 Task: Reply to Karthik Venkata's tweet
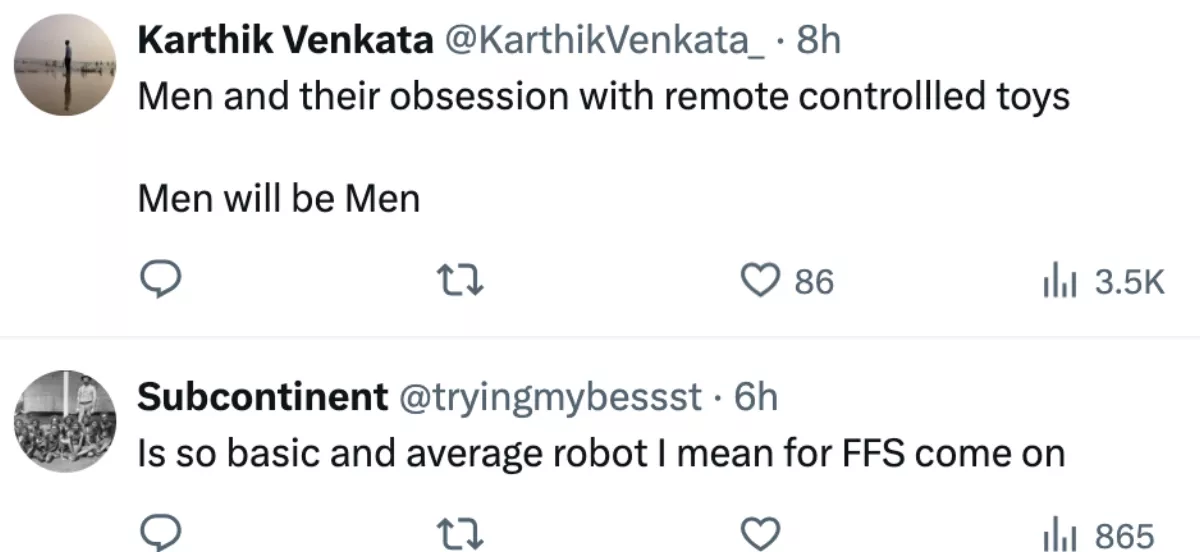pos(157,283)
